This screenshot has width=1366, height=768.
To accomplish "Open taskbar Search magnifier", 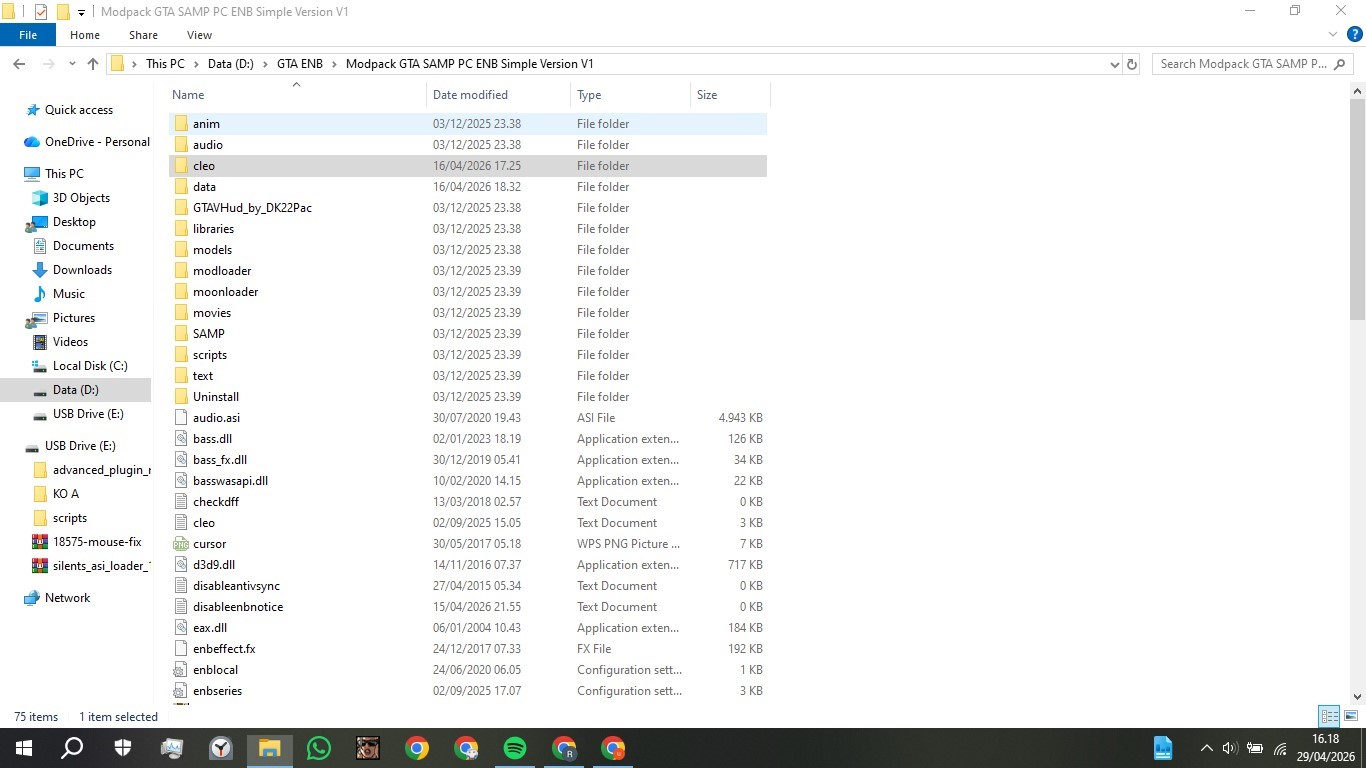I will click(72, 748).
